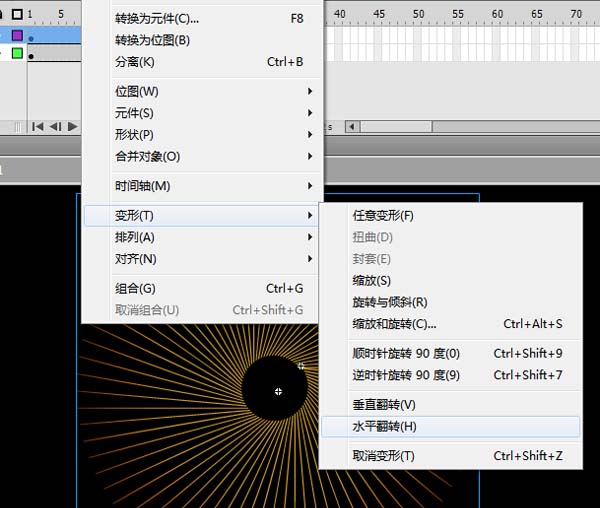Select 水平翻转(H) flip horizontal

coord(450,427)
